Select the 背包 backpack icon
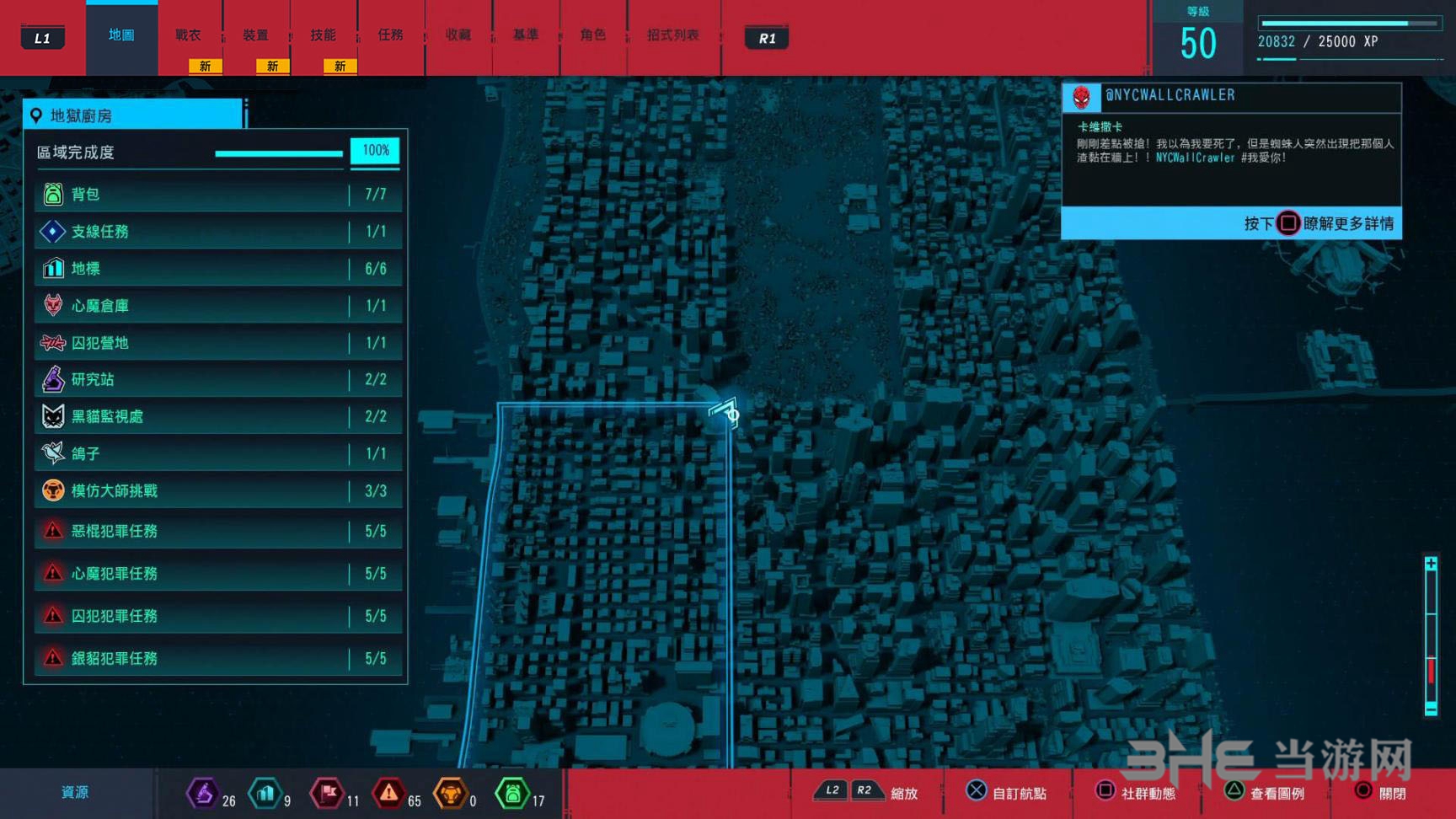1456x819 pixels. coord(53,195)
